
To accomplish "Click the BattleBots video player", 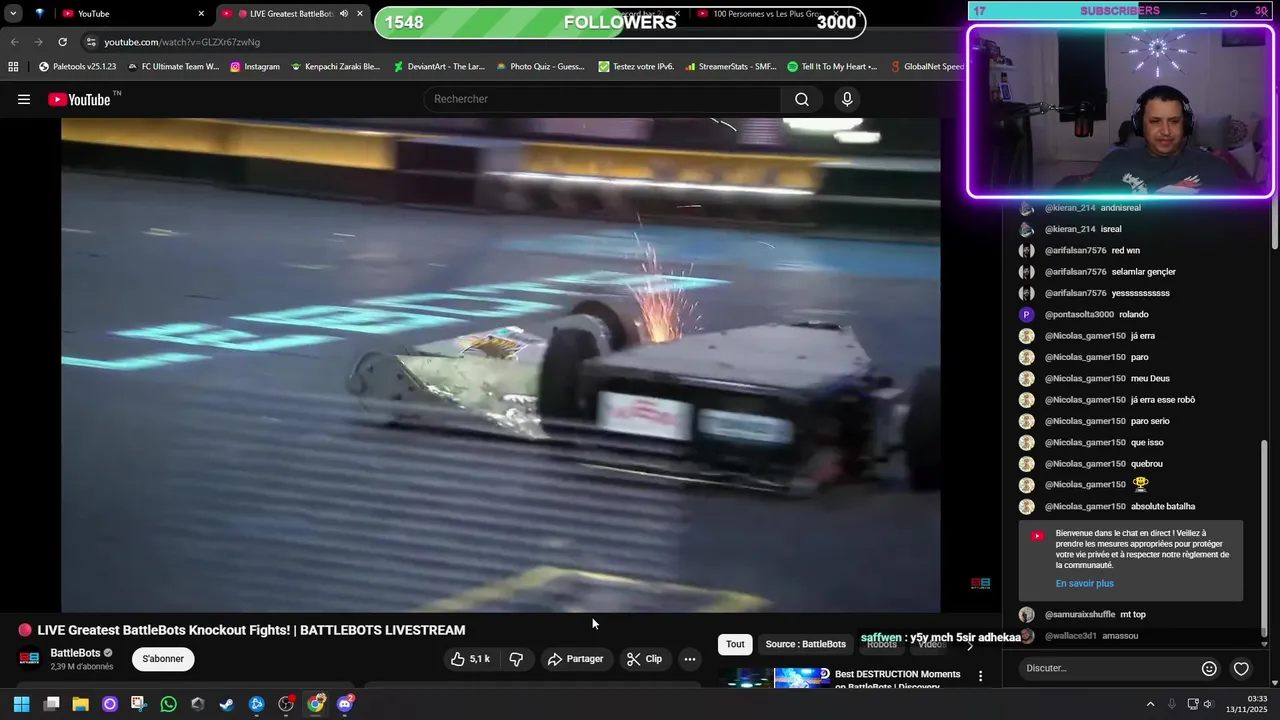I will tap(500, 365).
